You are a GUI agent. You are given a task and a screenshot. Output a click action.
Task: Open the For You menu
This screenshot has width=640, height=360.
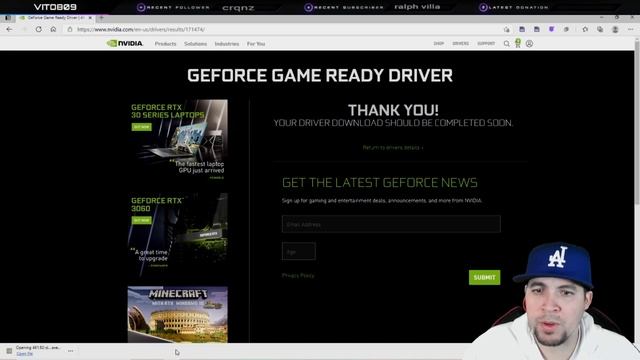coord(256,44)
